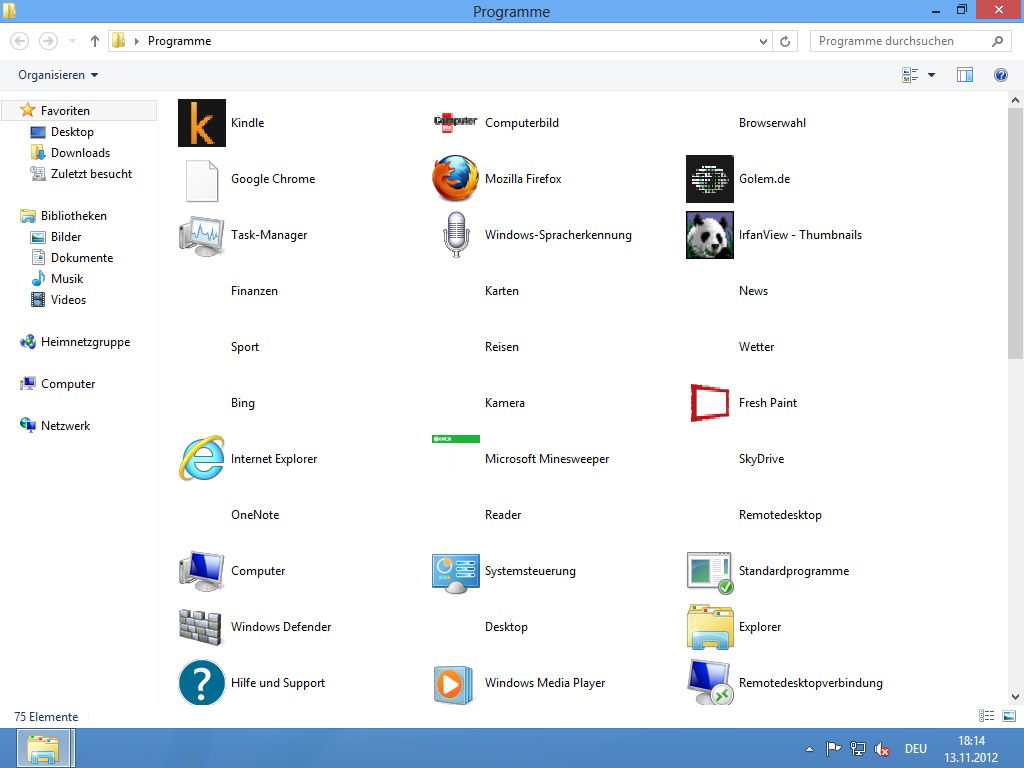Select the Karten entry

pyautogui.click(x=502, y=291)
